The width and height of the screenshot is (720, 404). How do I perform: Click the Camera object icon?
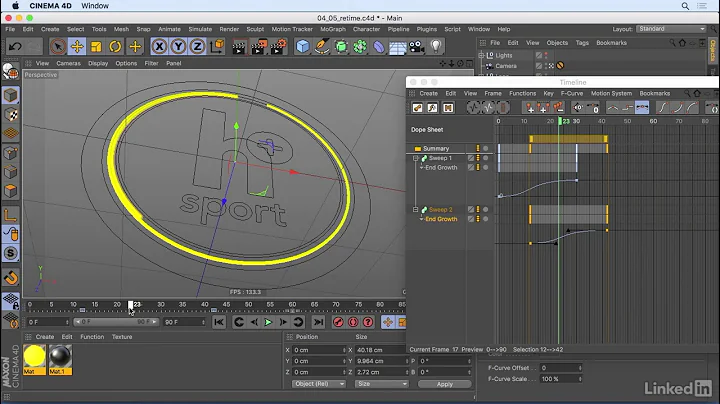[x=416, y=46]
